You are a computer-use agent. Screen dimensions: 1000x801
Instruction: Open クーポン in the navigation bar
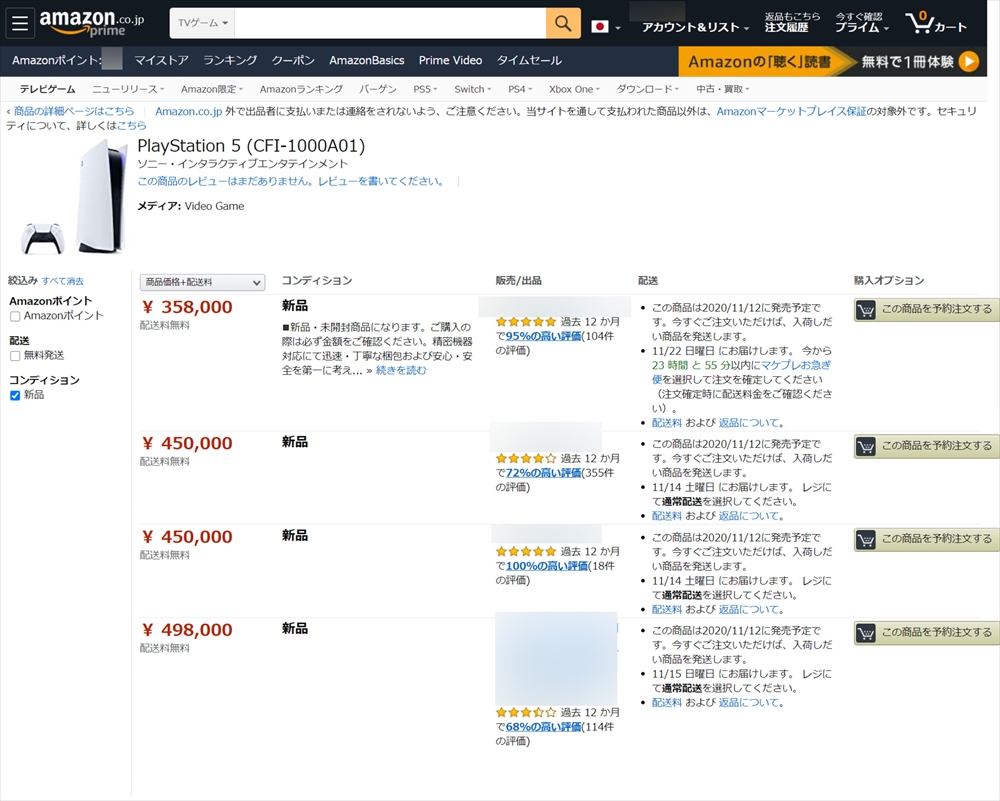coord(293,61)
